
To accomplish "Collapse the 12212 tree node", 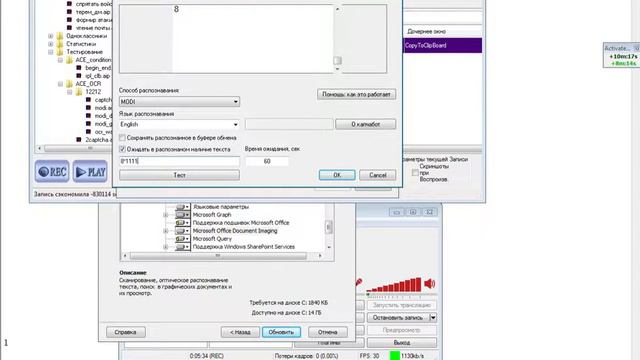I will 70,92.
